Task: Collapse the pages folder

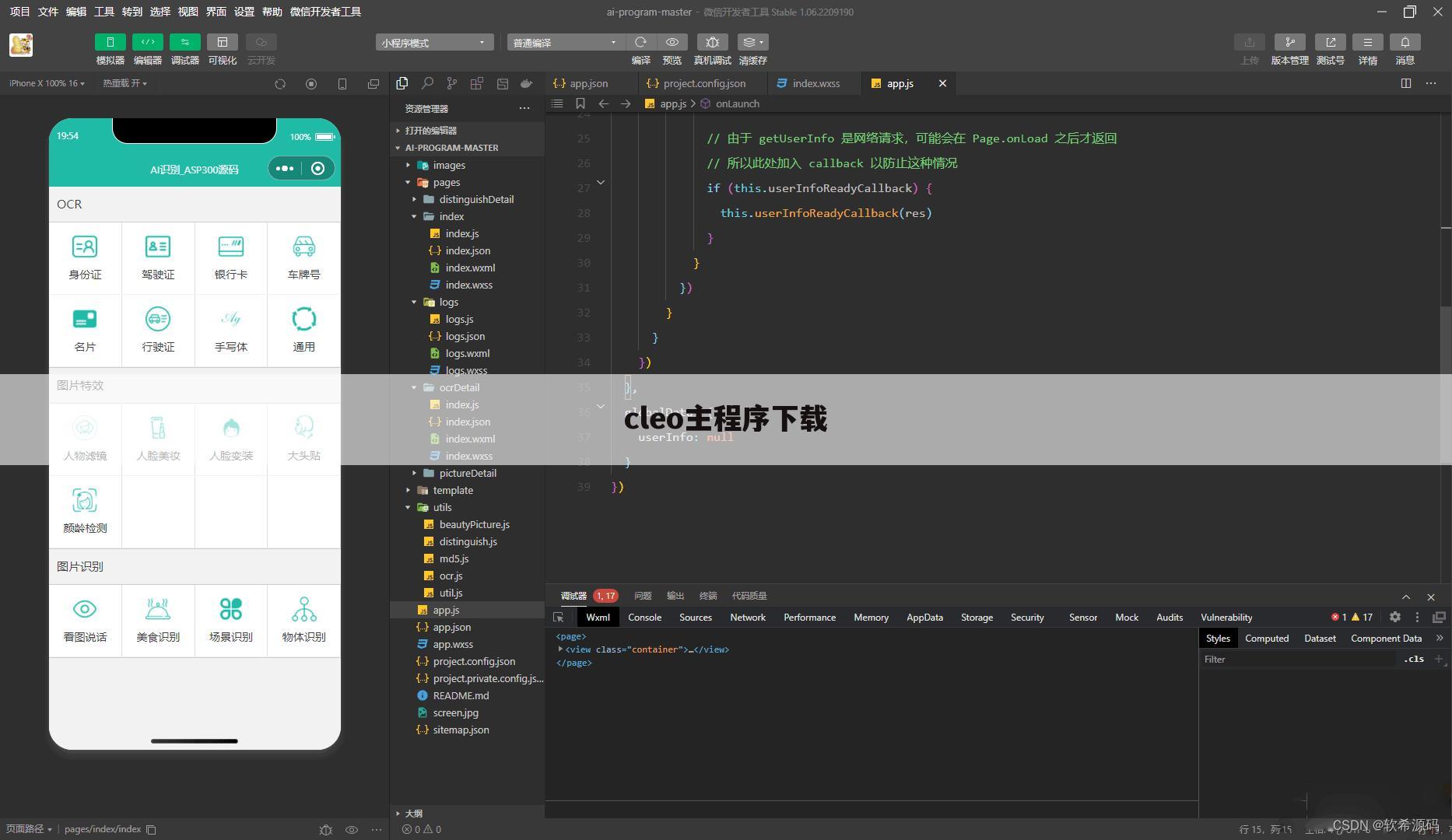Action: [467, 182]
